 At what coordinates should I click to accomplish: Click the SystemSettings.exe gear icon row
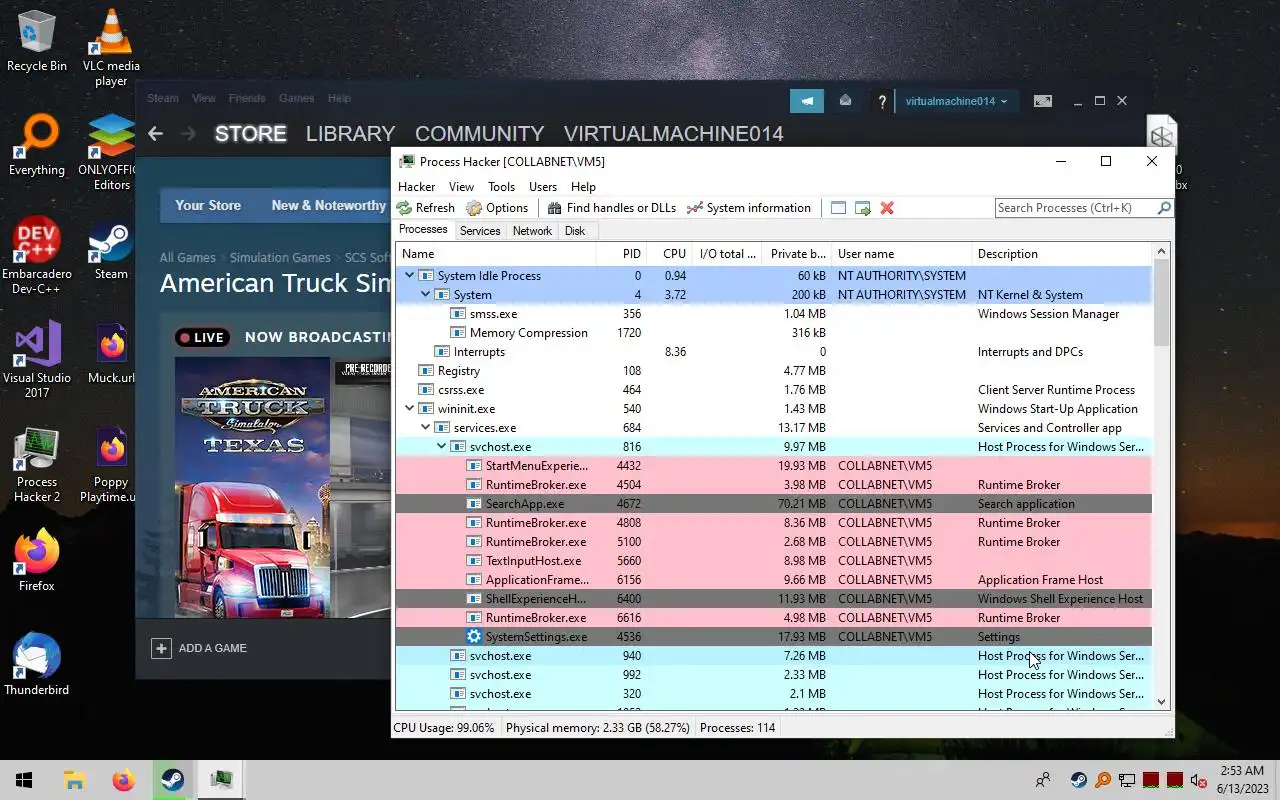(773, 637)
